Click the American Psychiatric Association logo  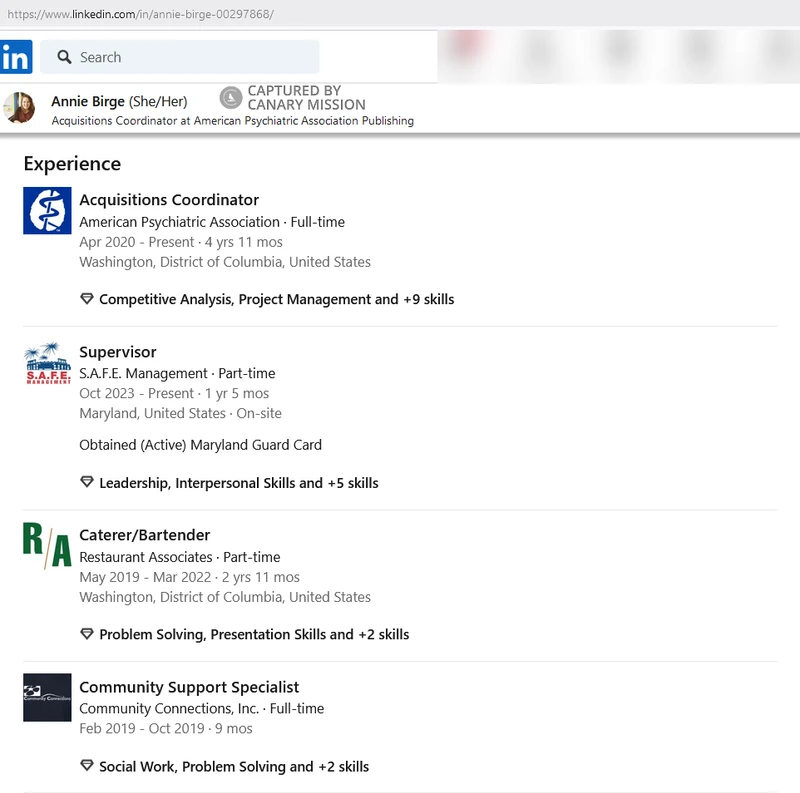(47, 210)
